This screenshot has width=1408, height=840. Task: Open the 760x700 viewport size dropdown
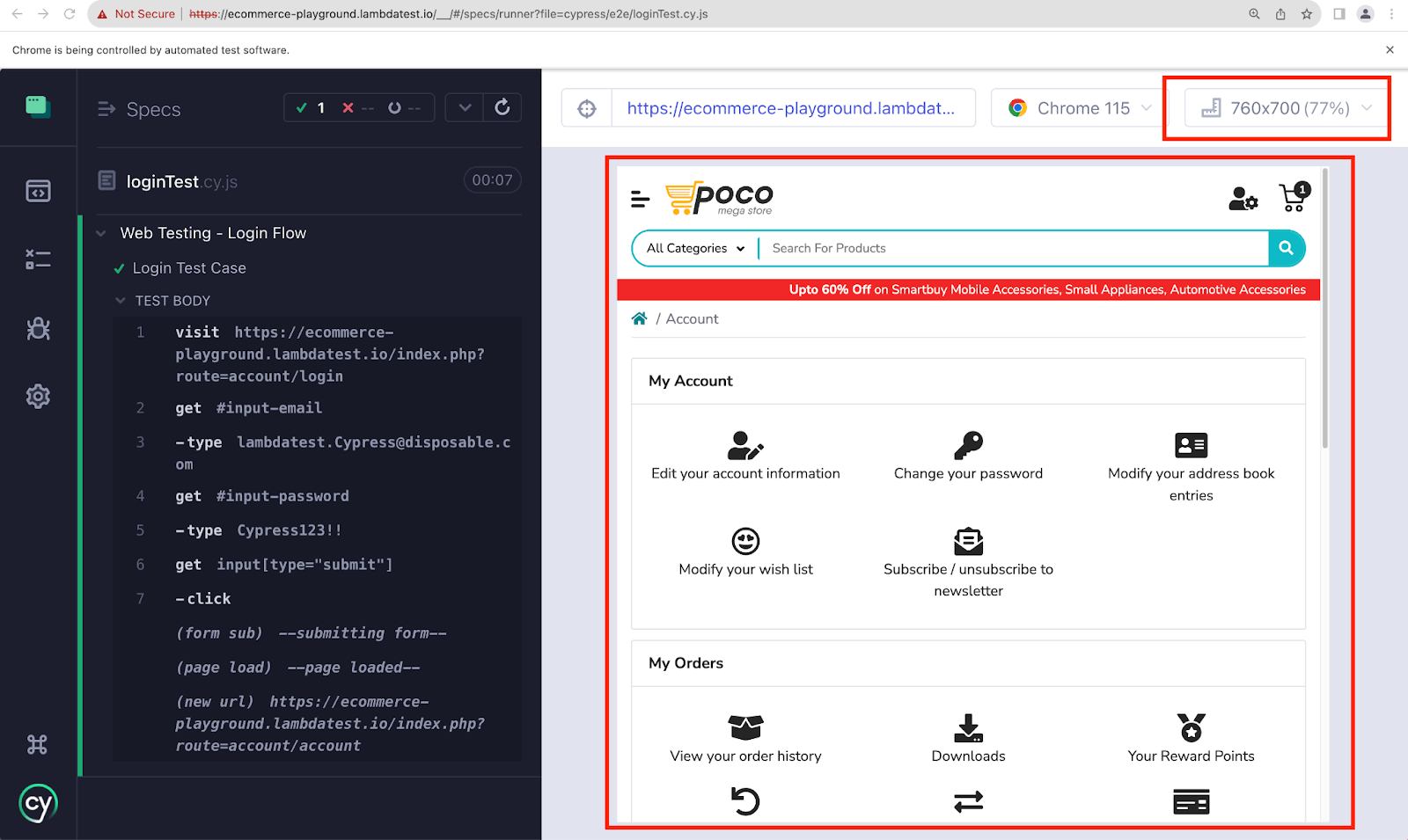1287,108
